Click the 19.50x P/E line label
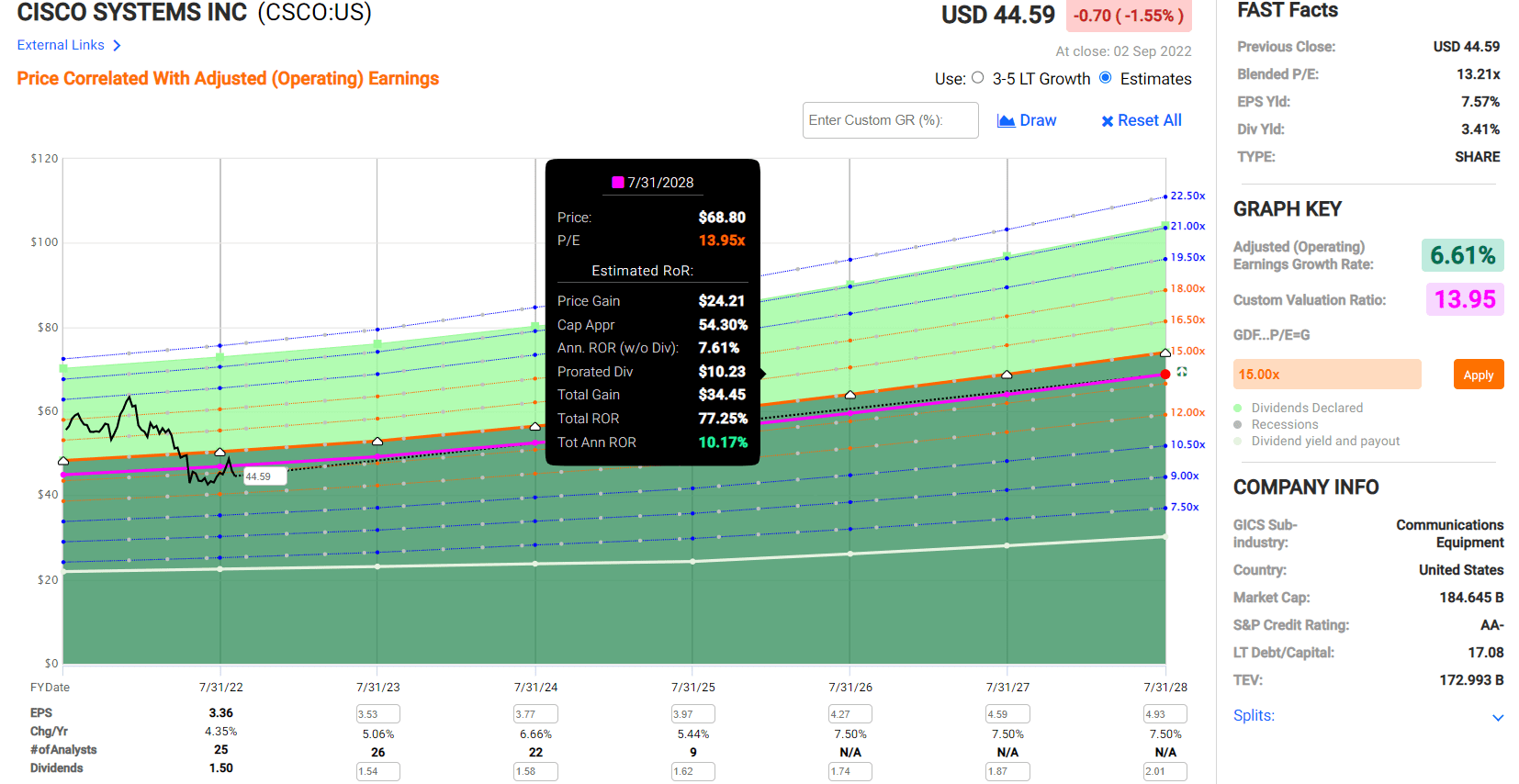The image size is (1519, 784). coord(1187,257)
